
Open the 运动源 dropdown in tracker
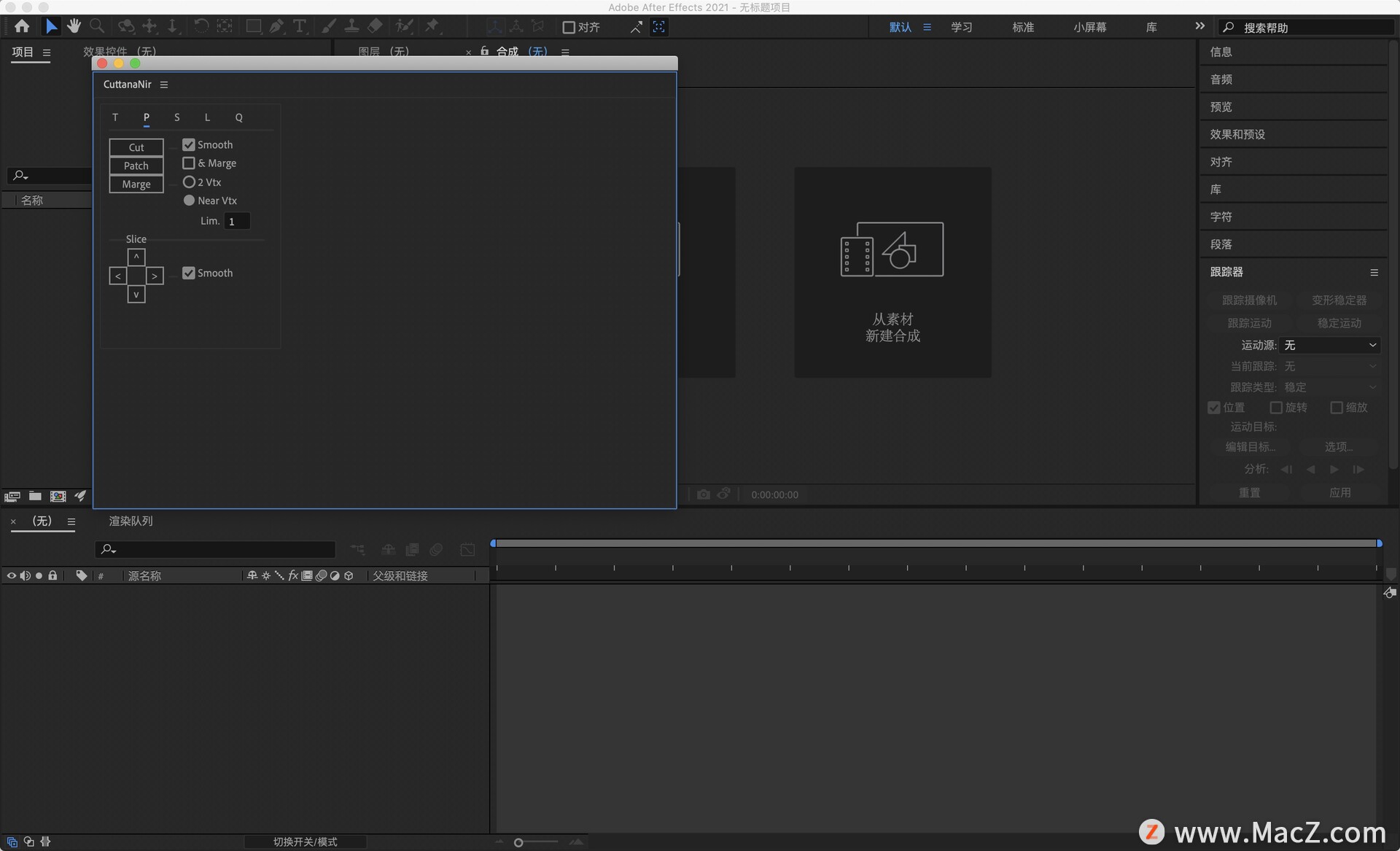pyautogui.click(x=1330, y=345)
